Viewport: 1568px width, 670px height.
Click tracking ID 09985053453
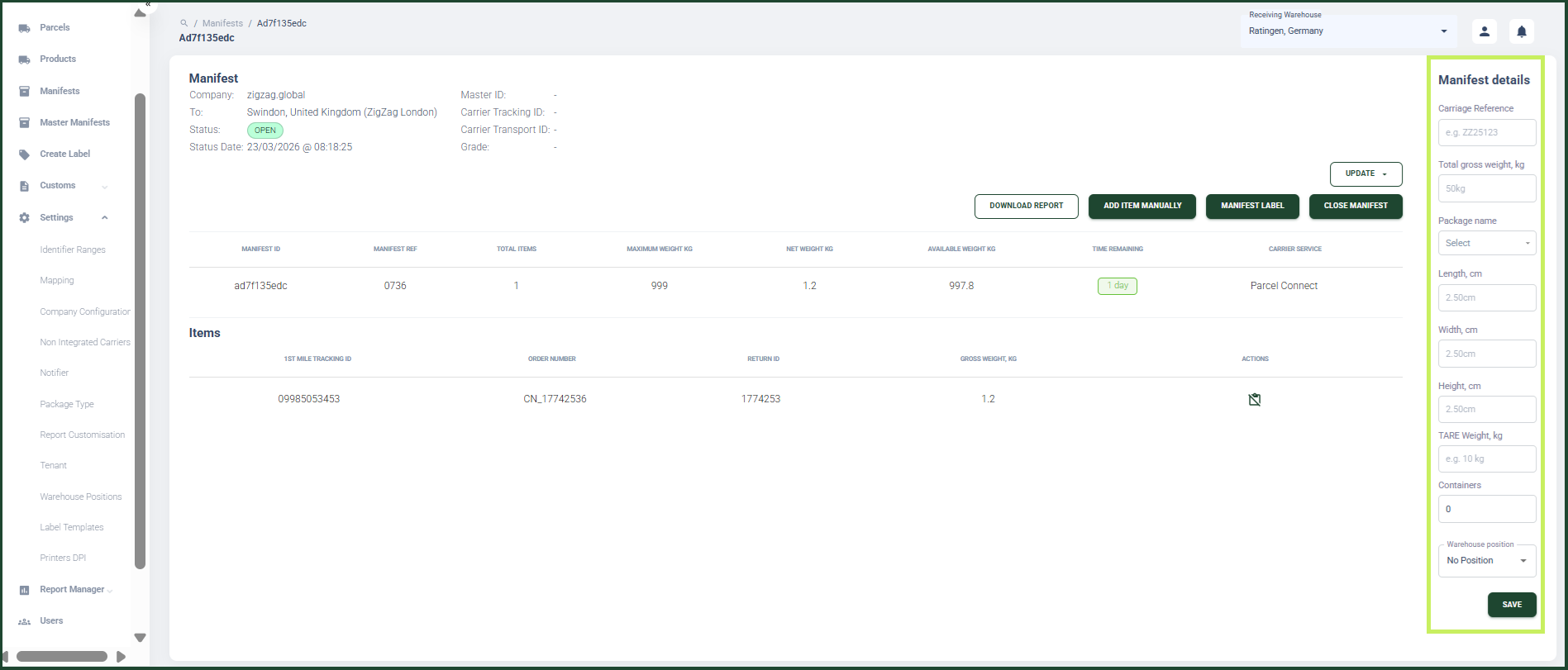click(x=308, y=399)
